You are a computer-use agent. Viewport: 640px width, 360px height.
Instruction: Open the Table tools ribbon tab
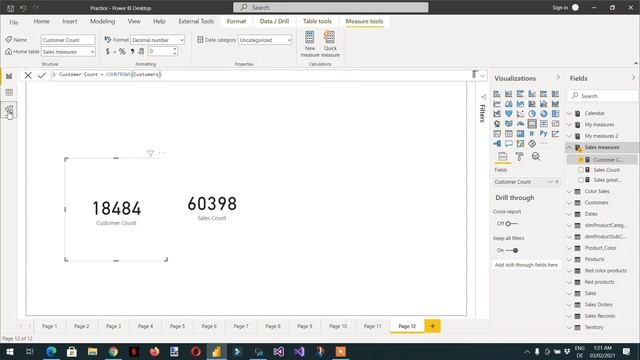point(317,21)
